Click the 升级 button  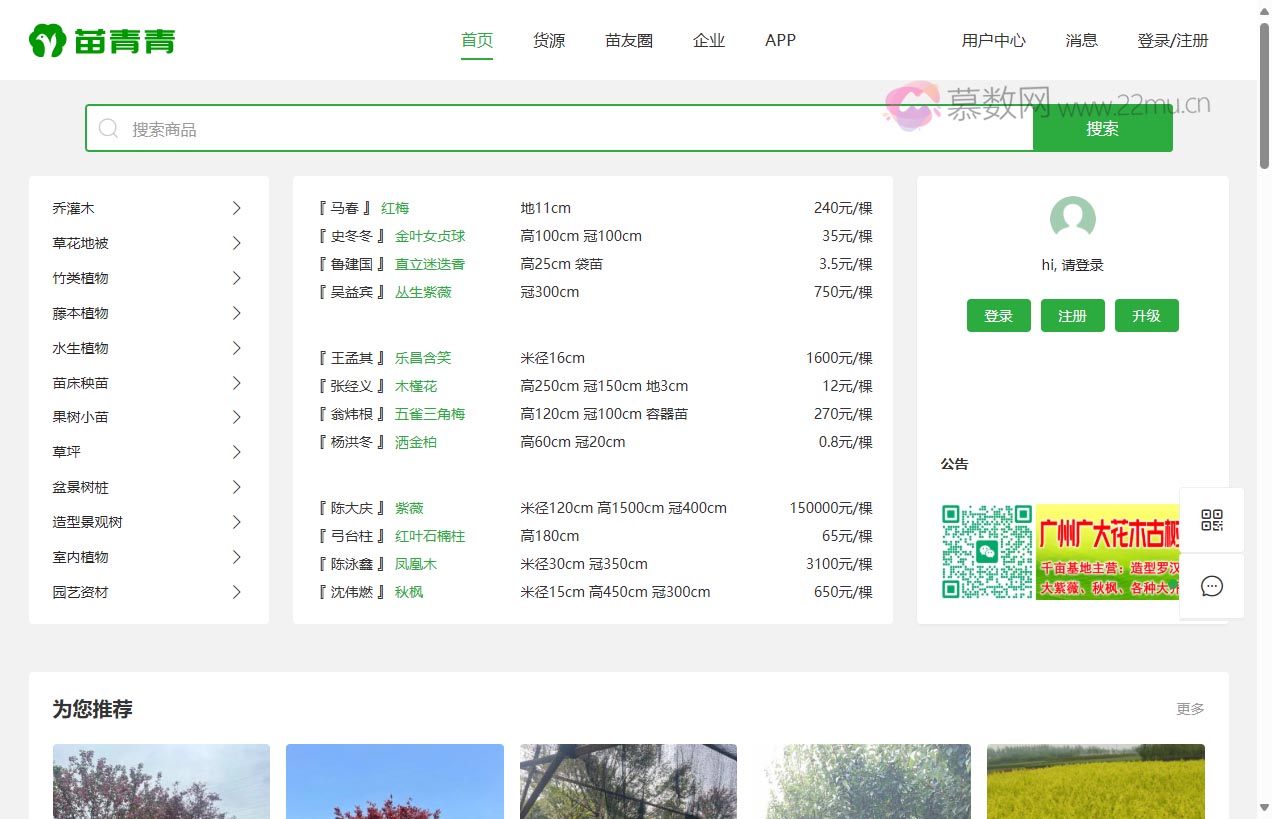(1146, 316)
